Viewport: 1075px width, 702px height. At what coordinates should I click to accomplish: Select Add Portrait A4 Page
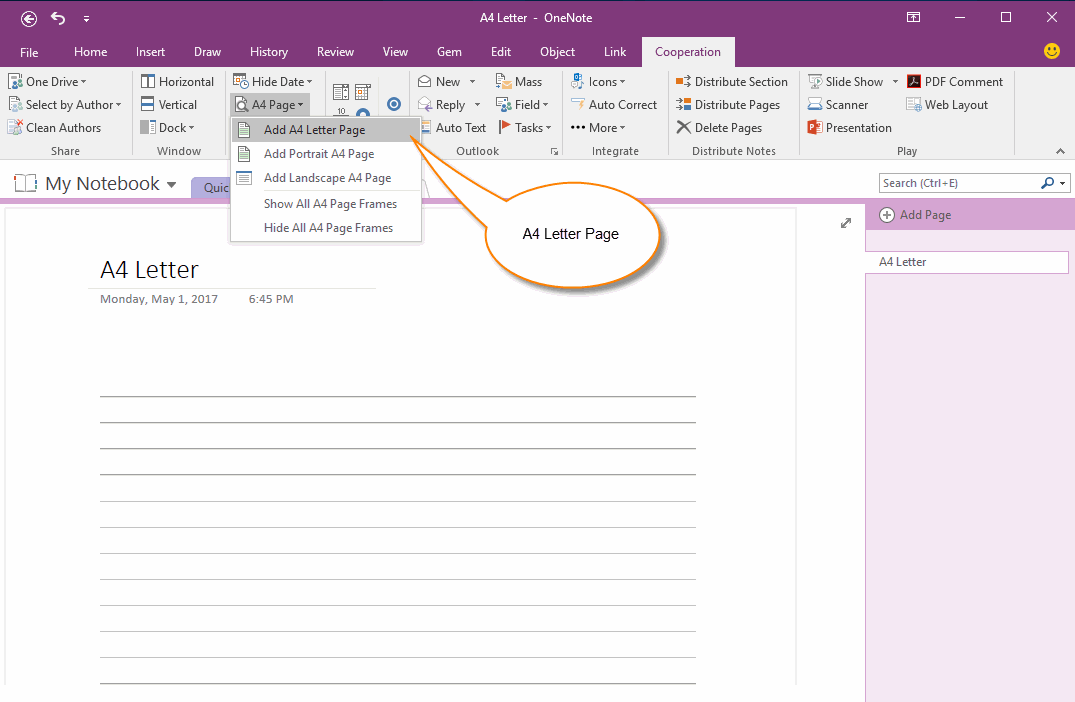coord(326,154)
